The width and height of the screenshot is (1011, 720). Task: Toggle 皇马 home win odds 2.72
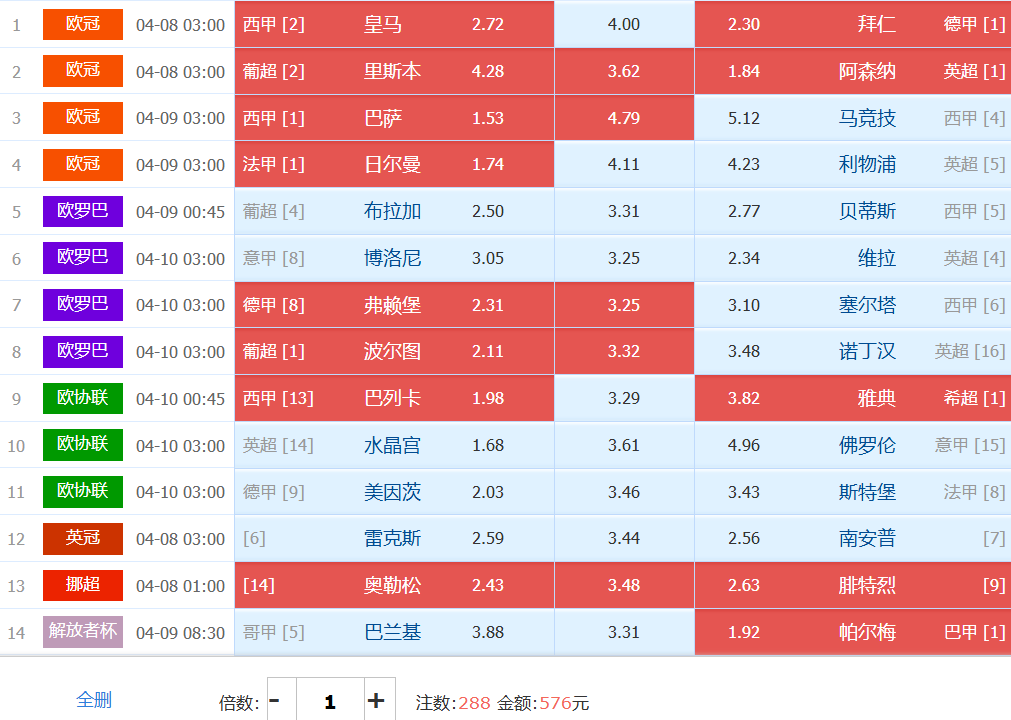pos(394,24)
